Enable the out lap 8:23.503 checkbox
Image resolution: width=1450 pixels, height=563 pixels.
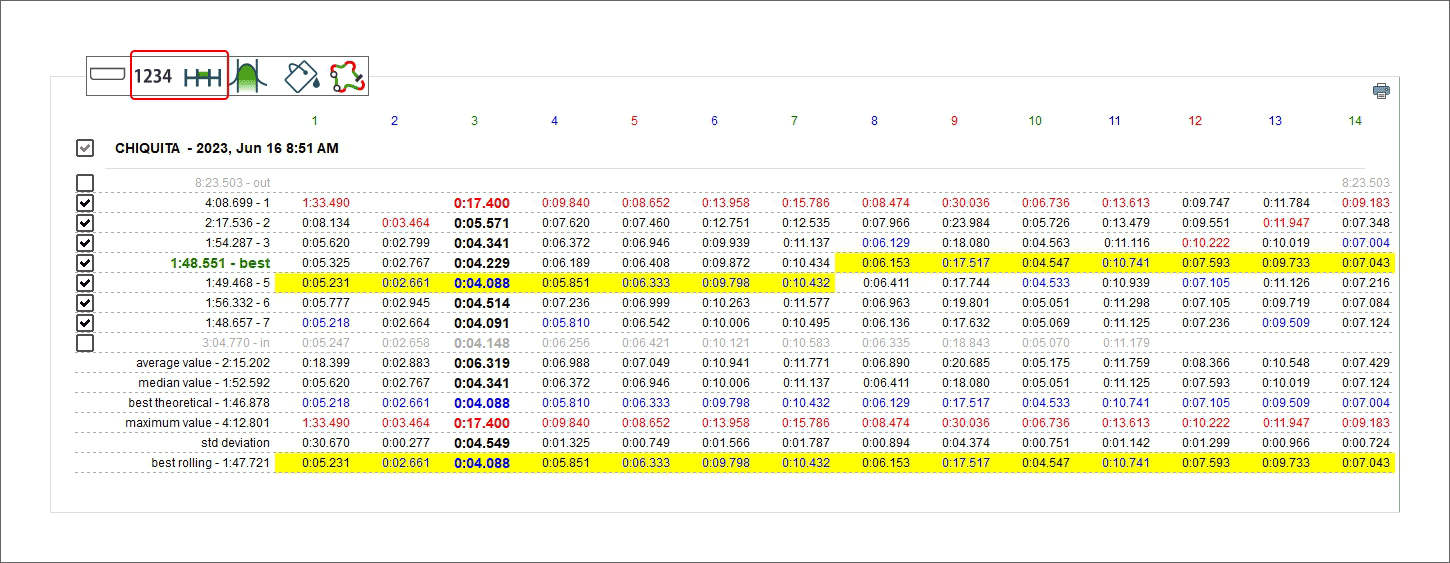[85, 183]
